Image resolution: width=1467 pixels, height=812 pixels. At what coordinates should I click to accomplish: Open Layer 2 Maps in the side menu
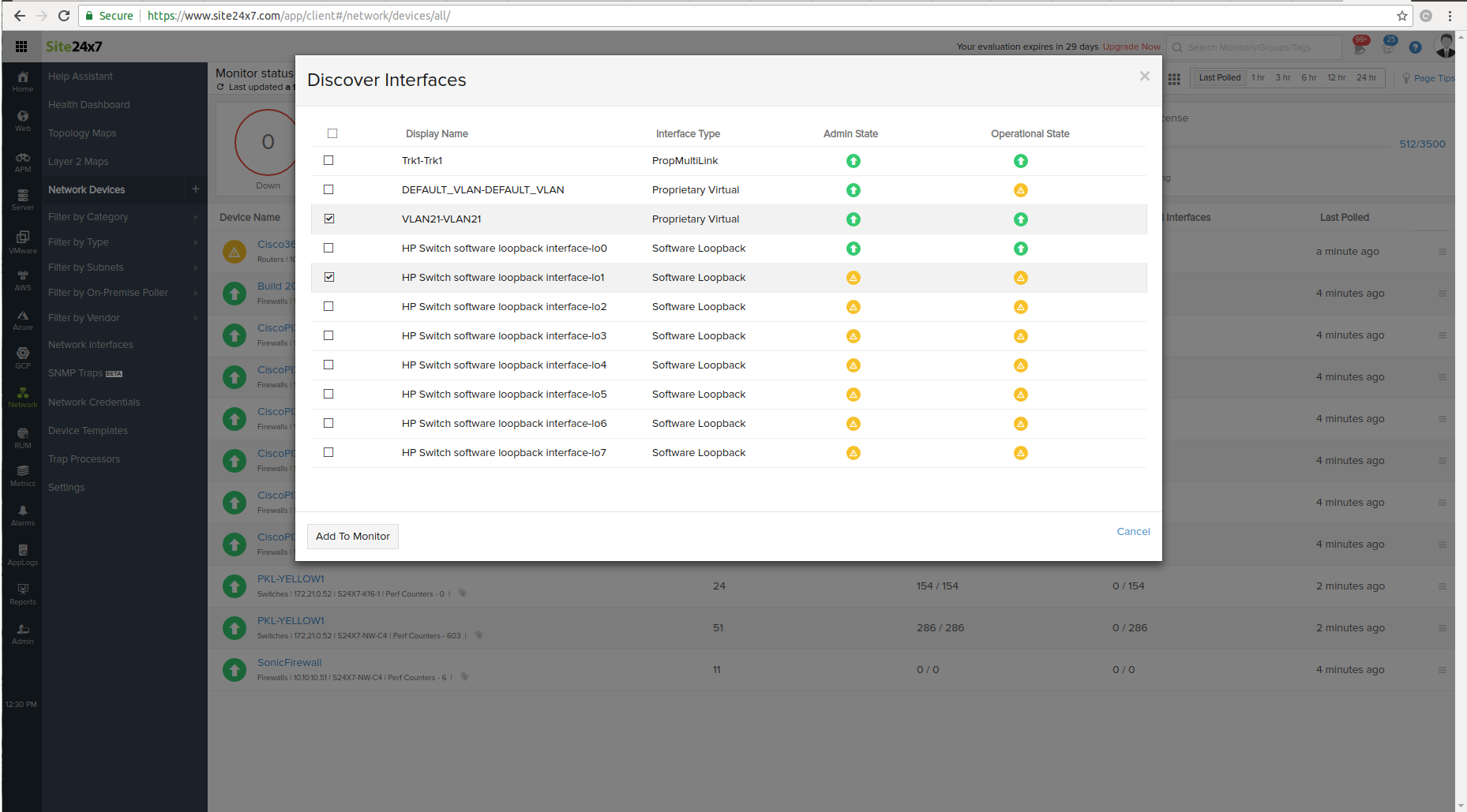click(78, 162)
